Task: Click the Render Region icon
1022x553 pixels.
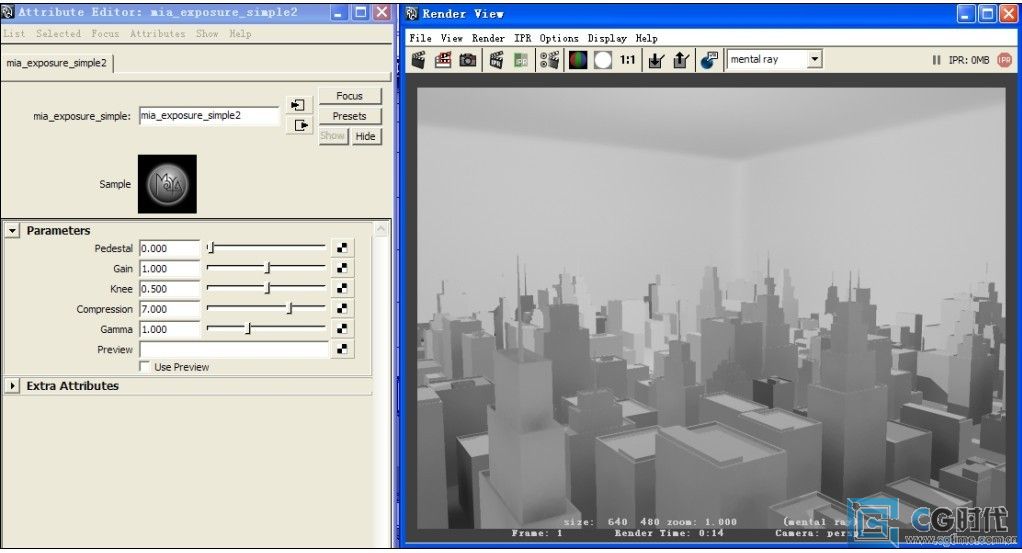Action: [x=443, y=60]
